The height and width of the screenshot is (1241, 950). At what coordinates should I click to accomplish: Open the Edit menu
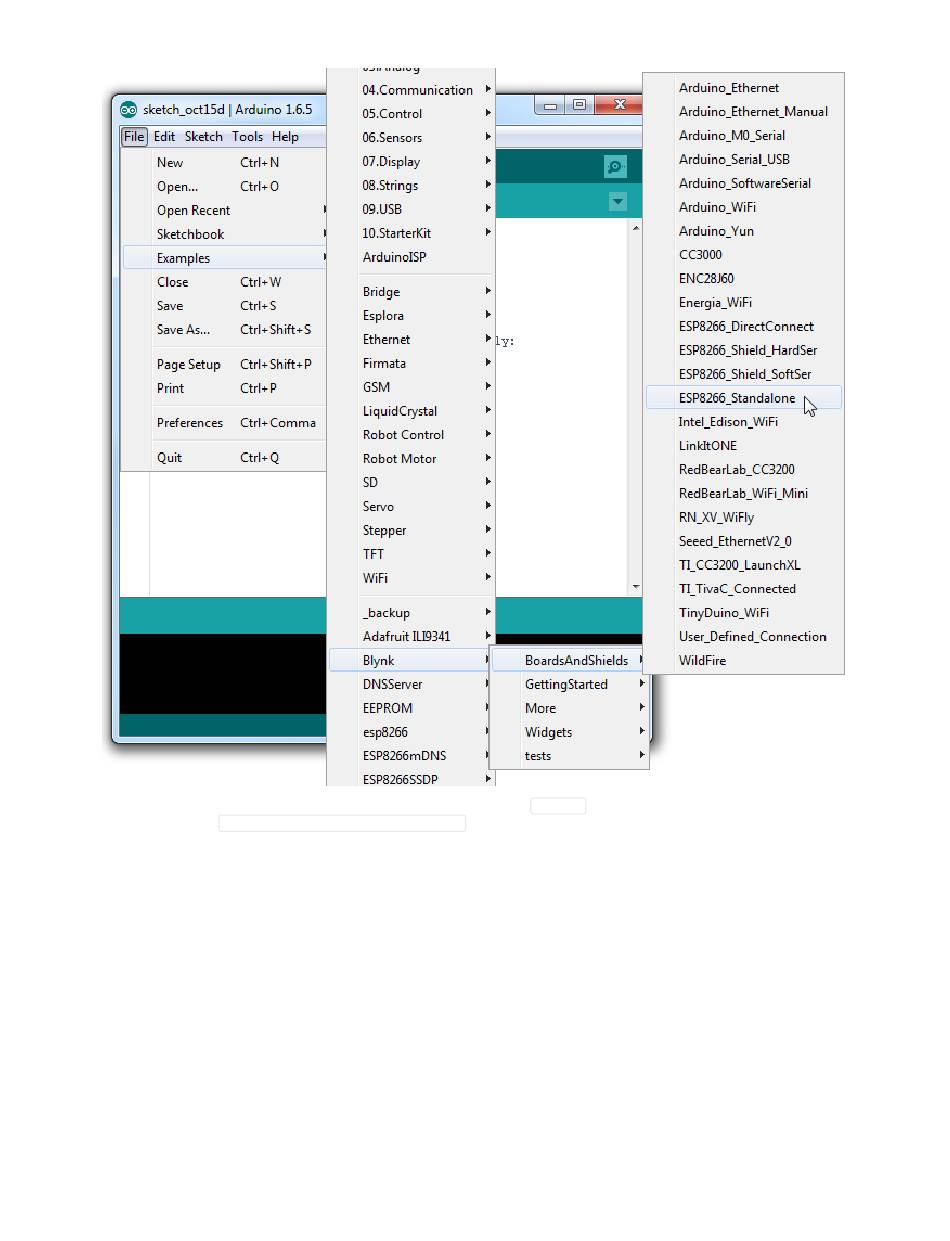tap(164, 137)
